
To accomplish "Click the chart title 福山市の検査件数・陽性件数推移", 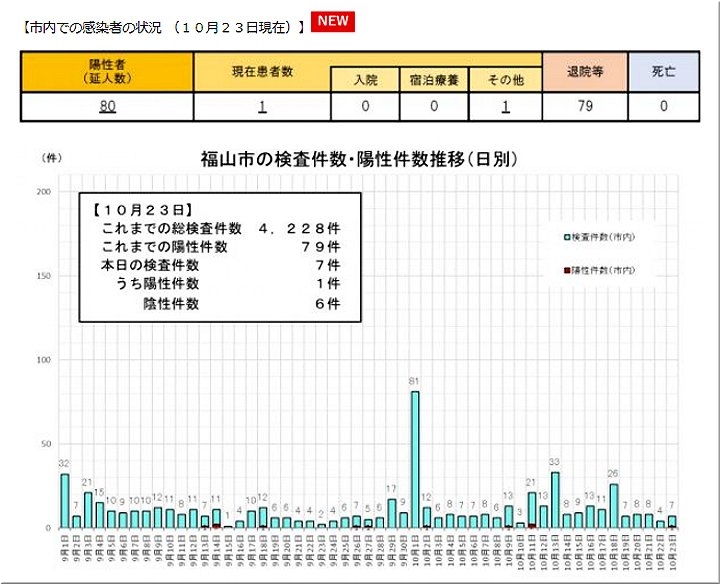I will (x=359, y=160).
